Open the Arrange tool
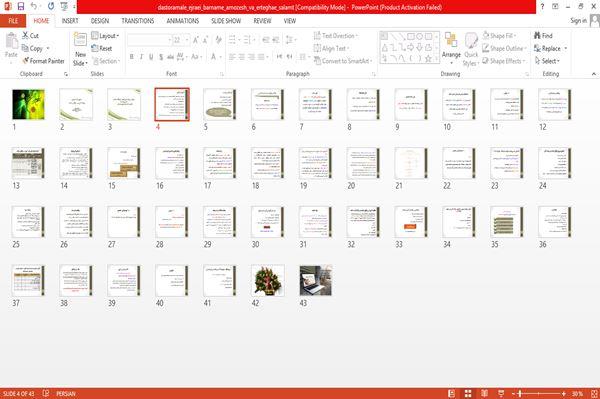600x399 pixels. pyautogui.click(x=451, y=48)
